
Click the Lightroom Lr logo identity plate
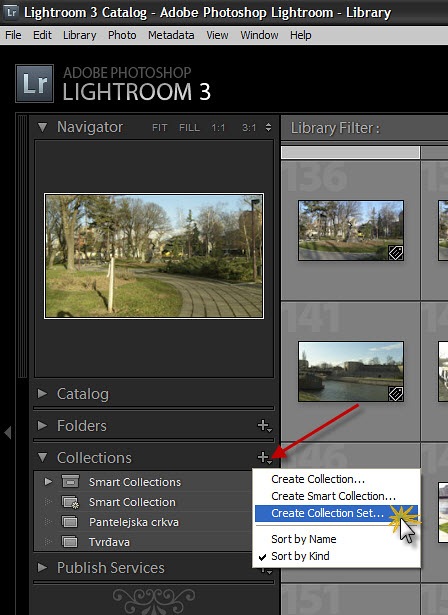[x=35, y=84]
